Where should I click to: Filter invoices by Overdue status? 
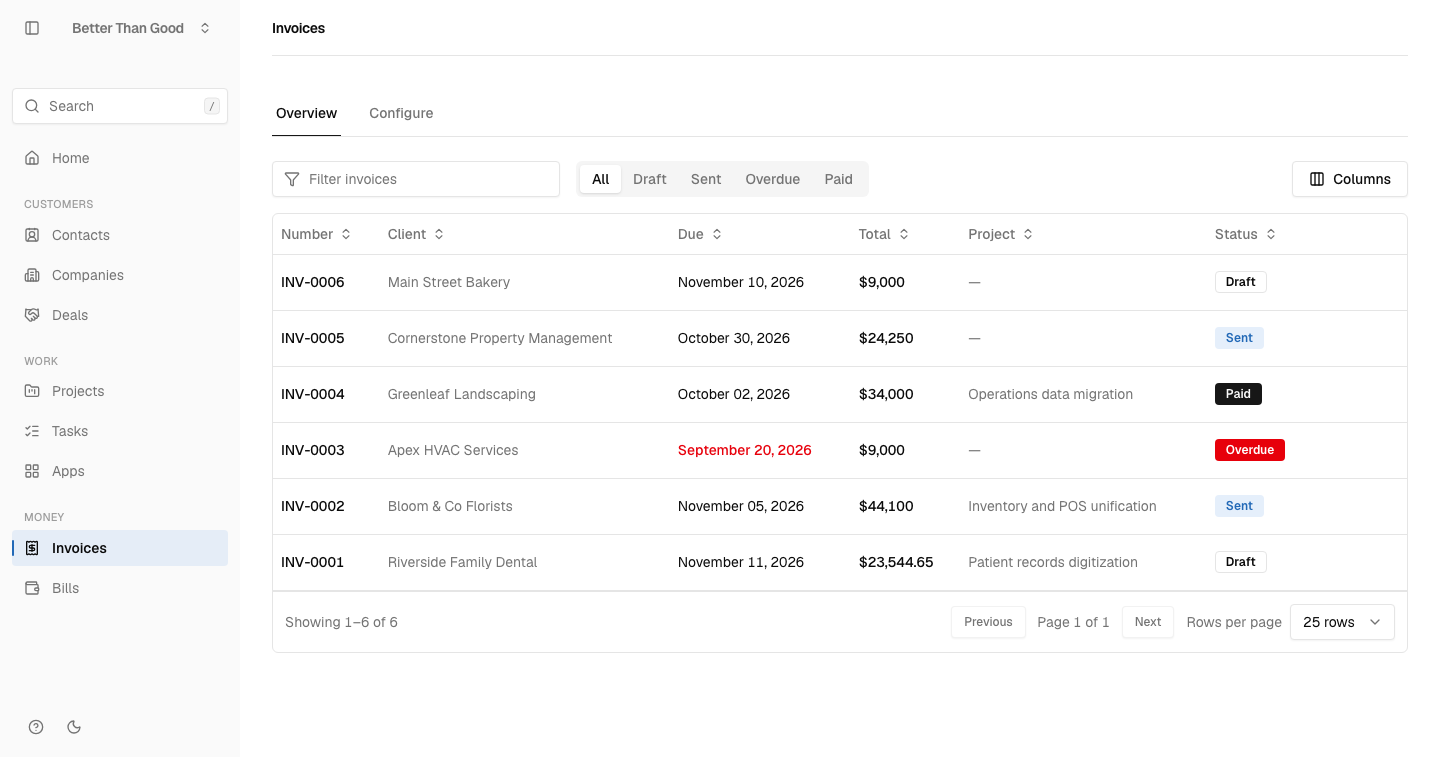(772, 179)
